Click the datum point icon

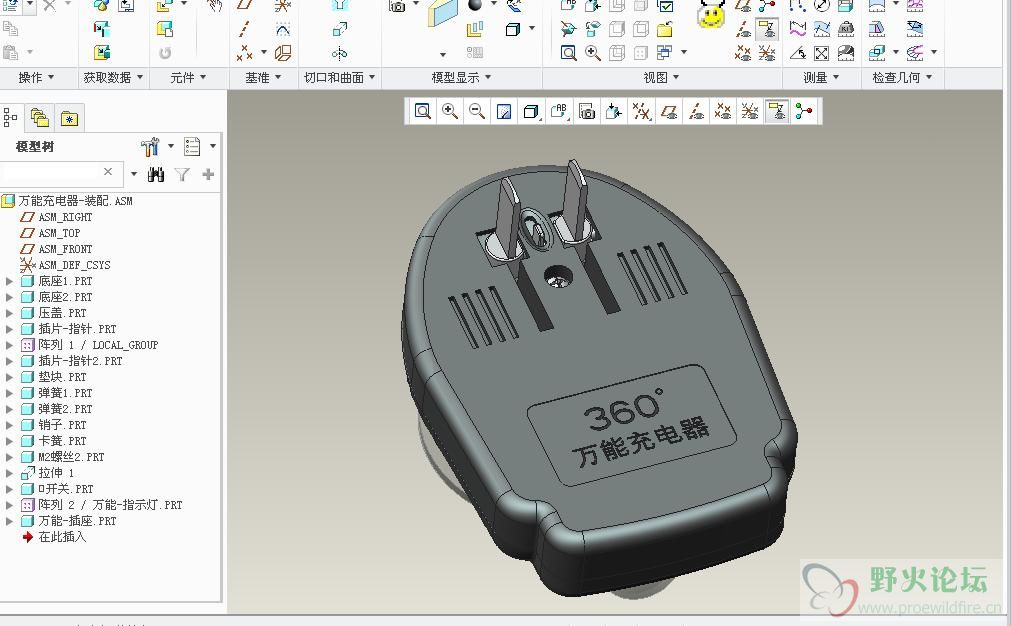coord(244,53)
